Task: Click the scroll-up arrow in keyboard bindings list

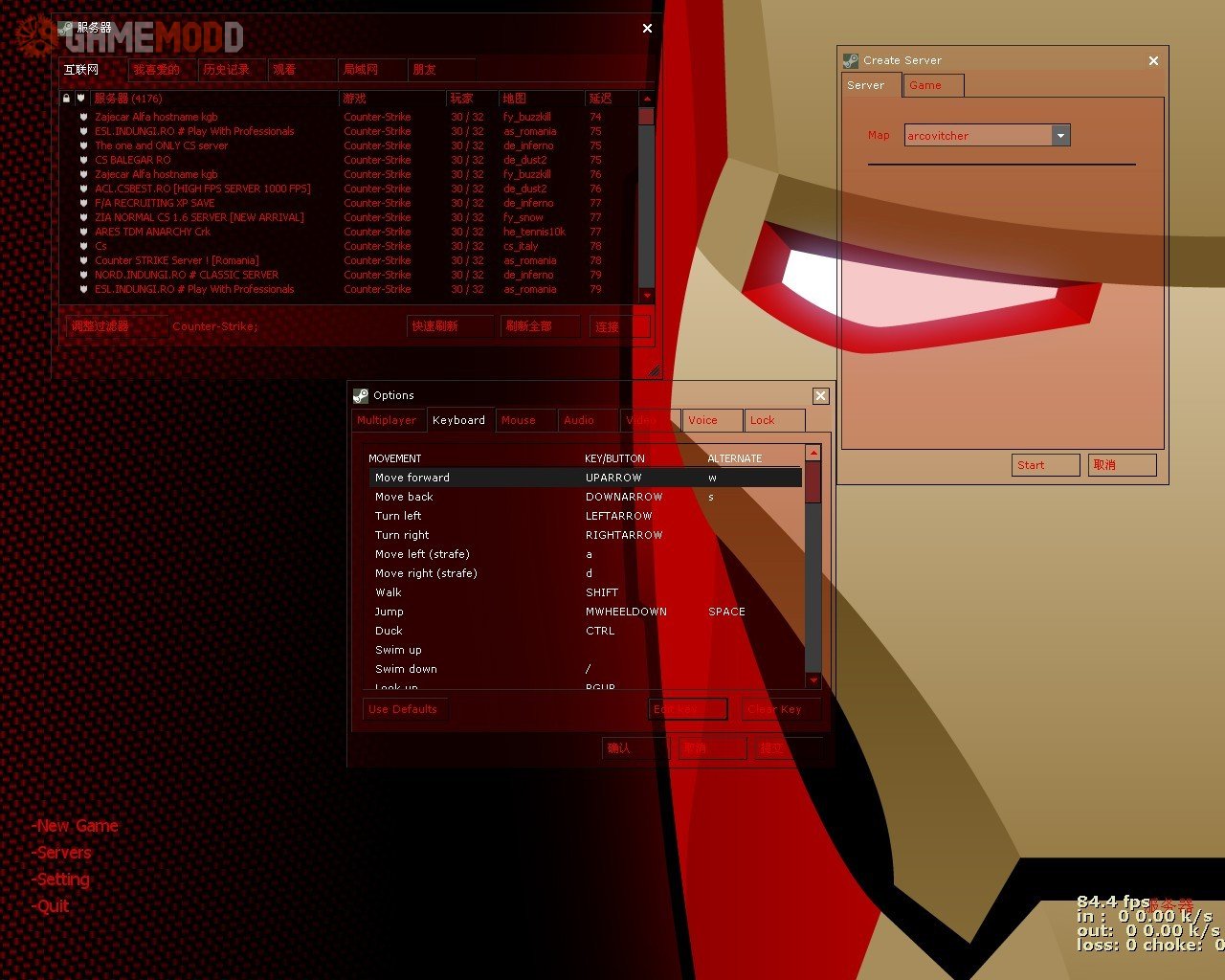Action: pos(813,453)
